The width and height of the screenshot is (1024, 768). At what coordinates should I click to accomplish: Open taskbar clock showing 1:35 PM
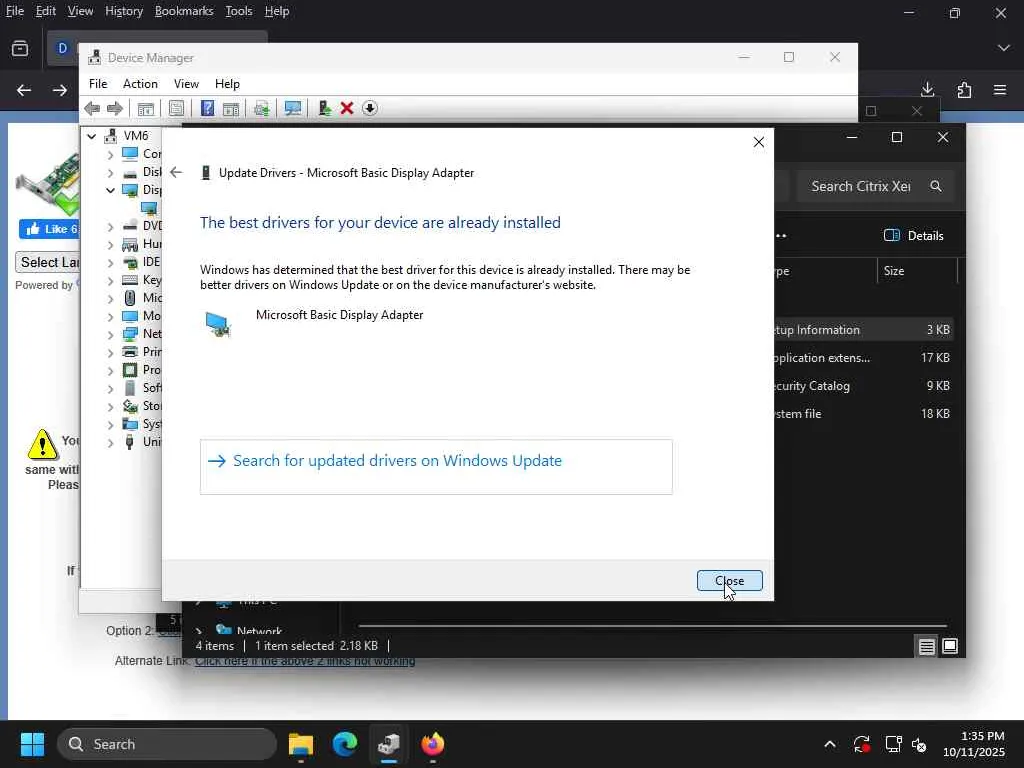coord(974,744)
